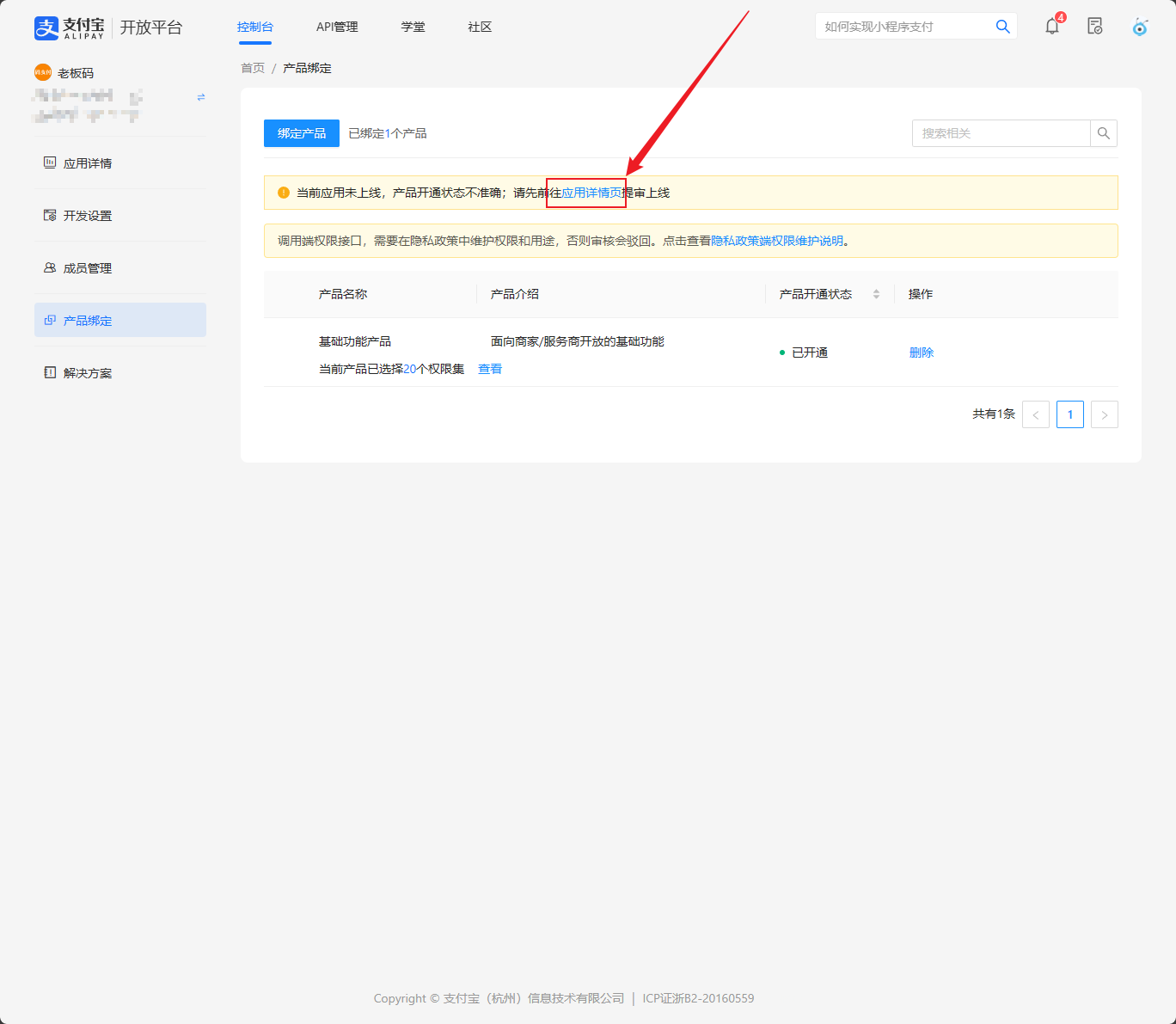Image resolution: width=1176 pixels, height=1024 pixels.
Task: Sort by 产品开通状态 column arrows
Action: point(876,294)
